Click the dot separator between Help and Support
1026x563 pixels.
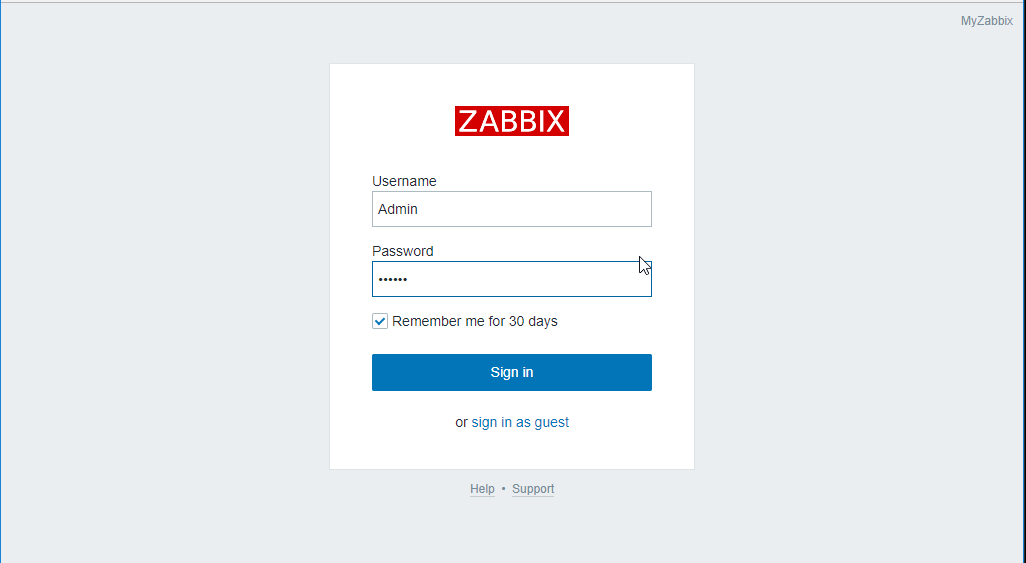[x=503, y=489]
